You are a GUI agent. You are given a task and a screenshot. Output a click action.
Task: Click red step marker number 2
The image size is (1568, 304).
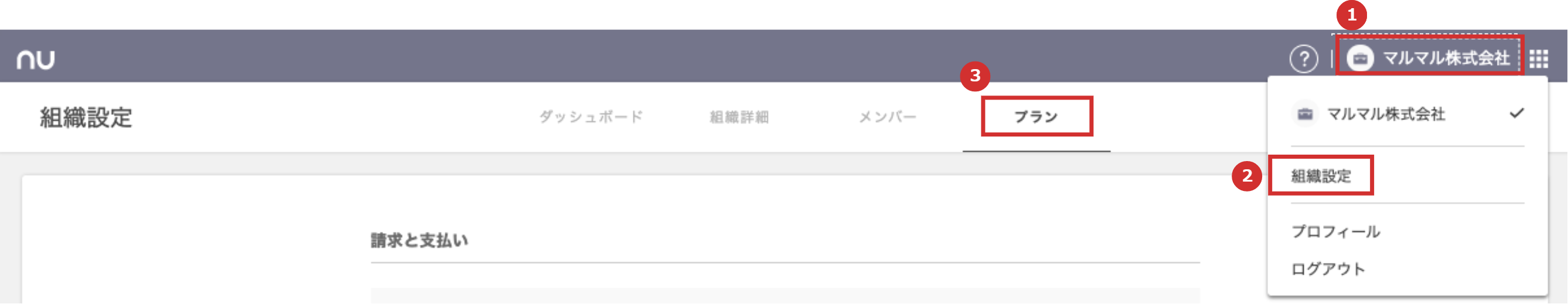coord(1247,176)
